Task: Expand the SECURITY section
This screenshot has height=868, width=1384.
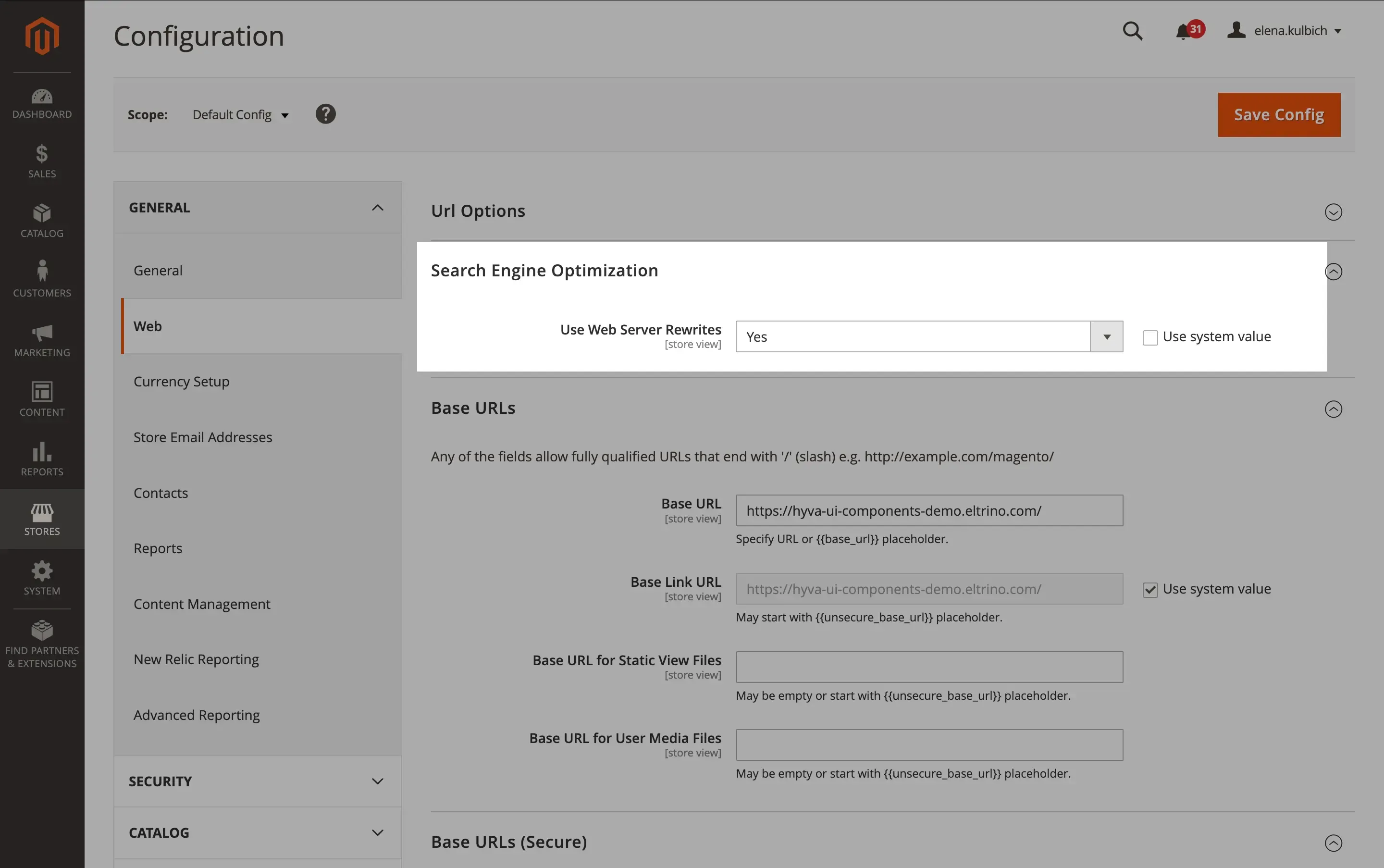Action: click(x=257, y=781)
